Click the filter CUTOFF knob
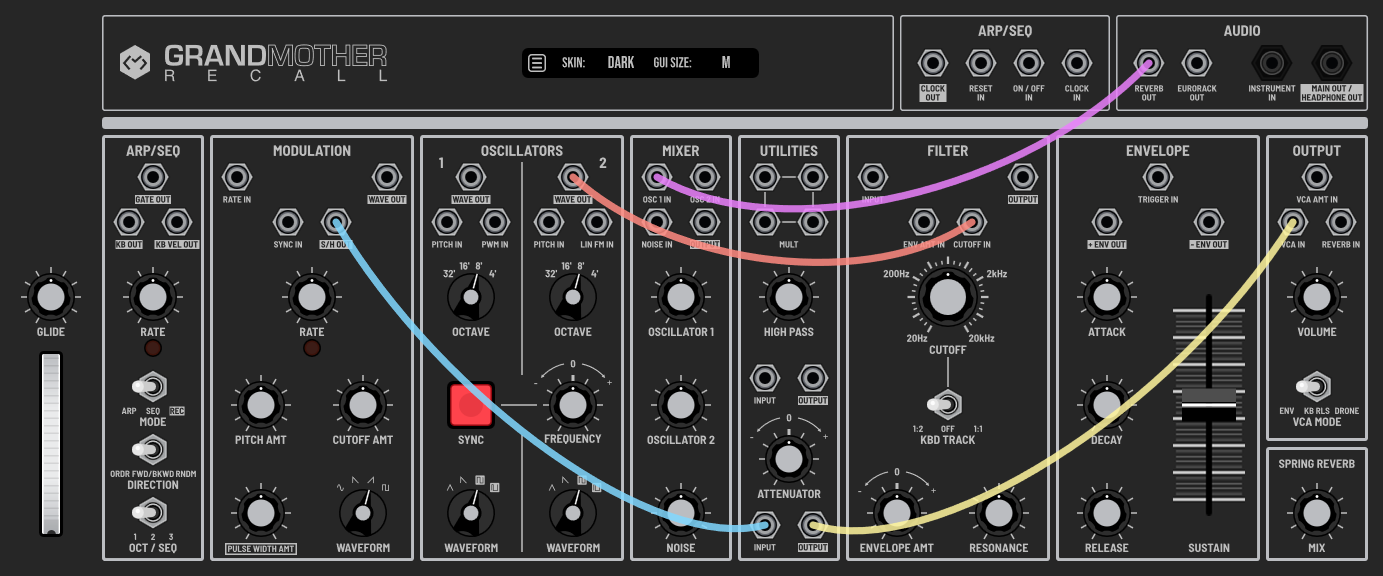This screenshot has width=1383, height=576. coord(946,297)
